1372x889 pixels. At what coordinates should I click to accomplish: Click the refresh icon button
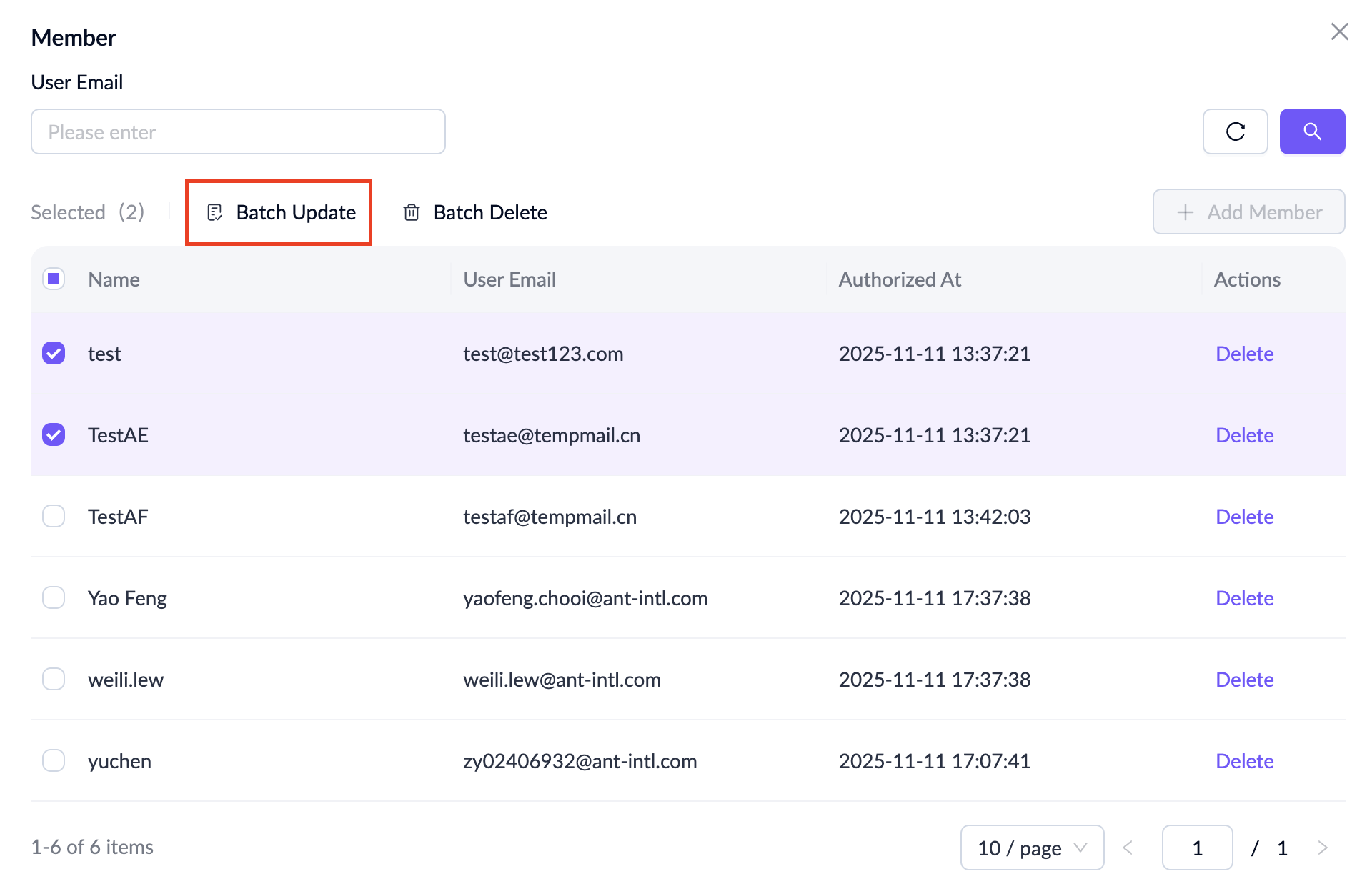coord(1235,131)
